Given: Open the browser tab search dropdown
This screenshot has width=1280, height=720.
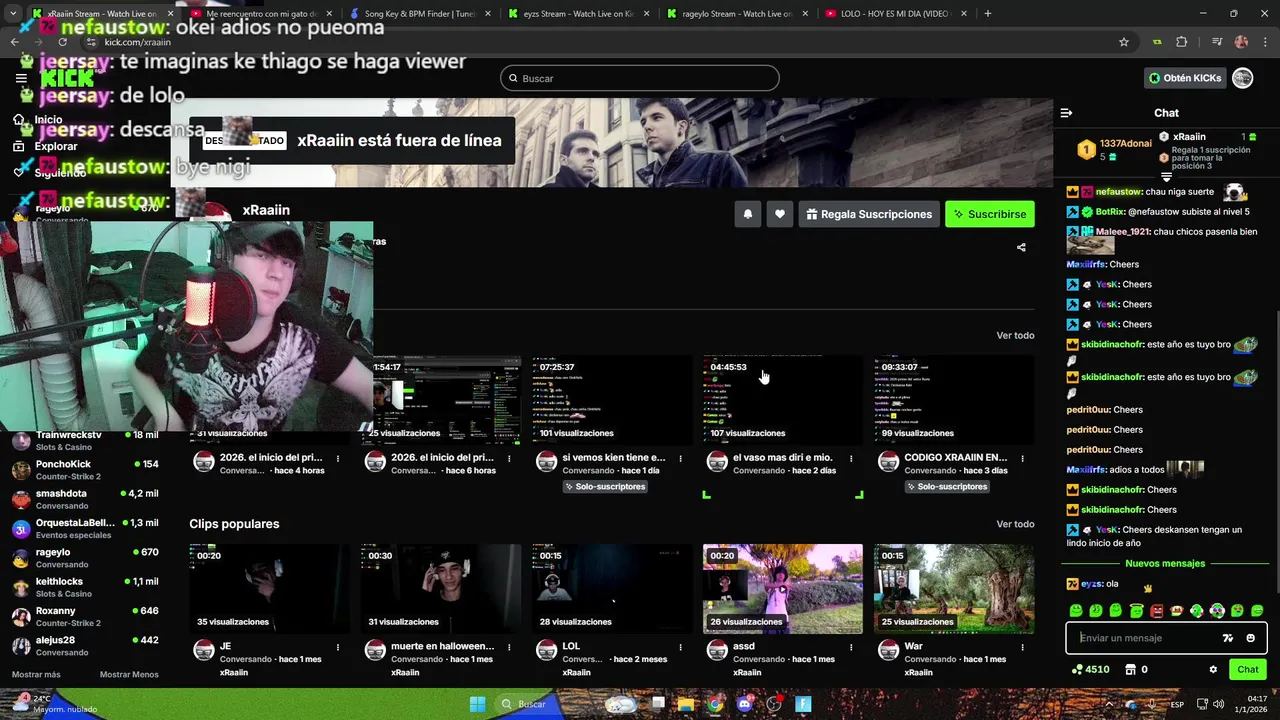Looking at the screenshot, I should 12,13.
